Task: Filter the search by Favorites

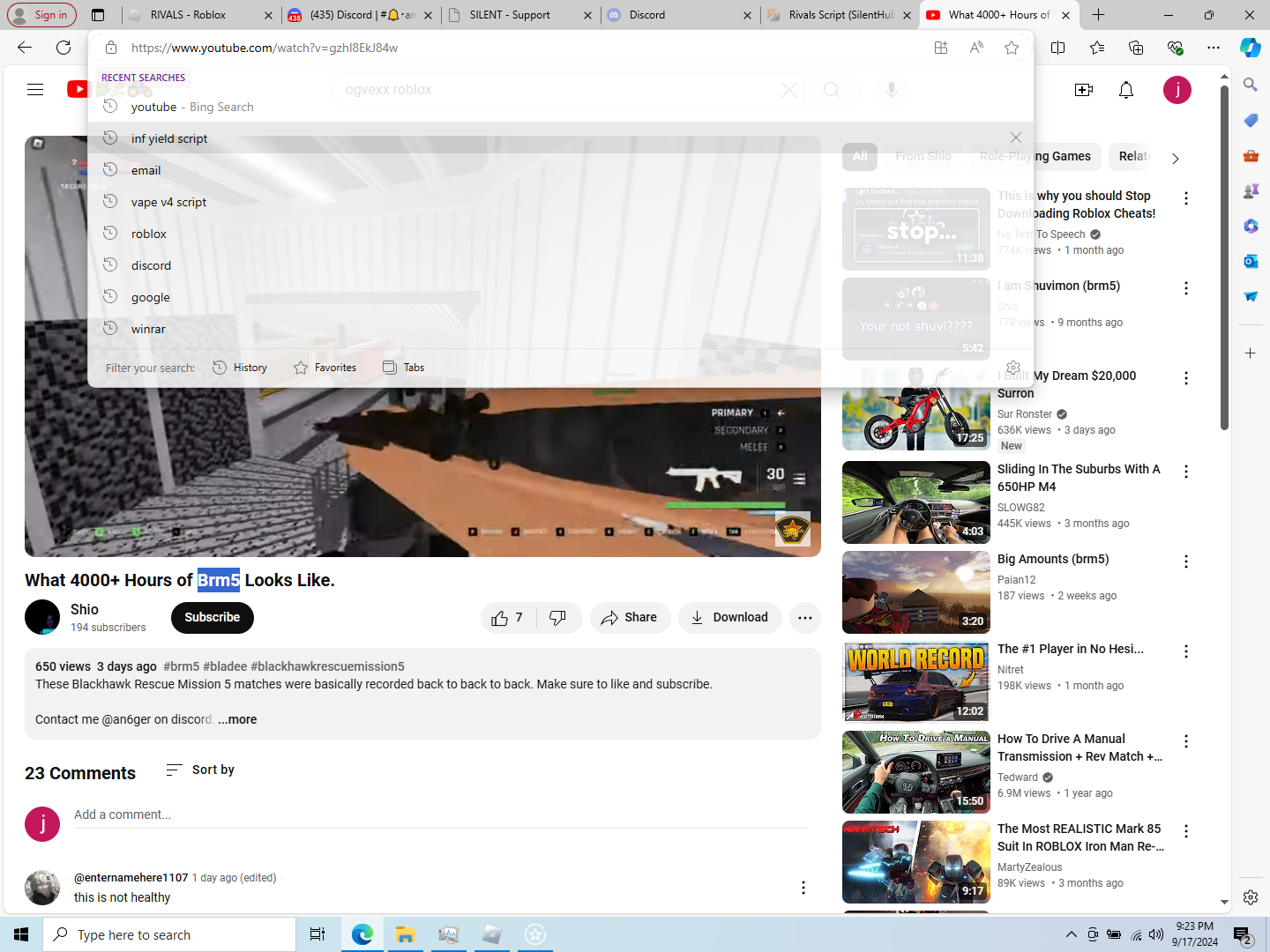Action: coord(325,368)
